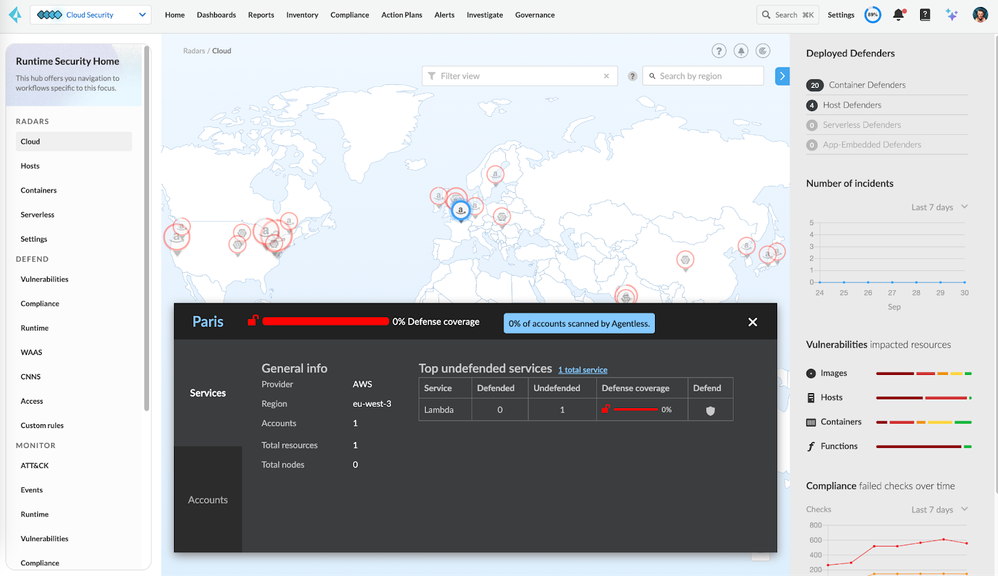Switch to the Accounts tab
The image size is (998, 576).
(x=208, y=500)
